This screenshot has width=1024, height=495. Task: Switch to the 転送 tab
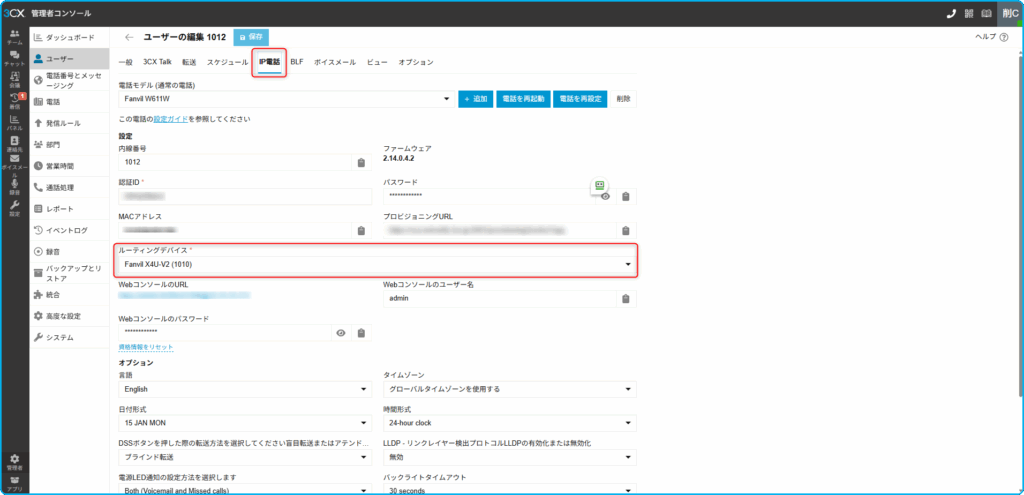point(189,62)
